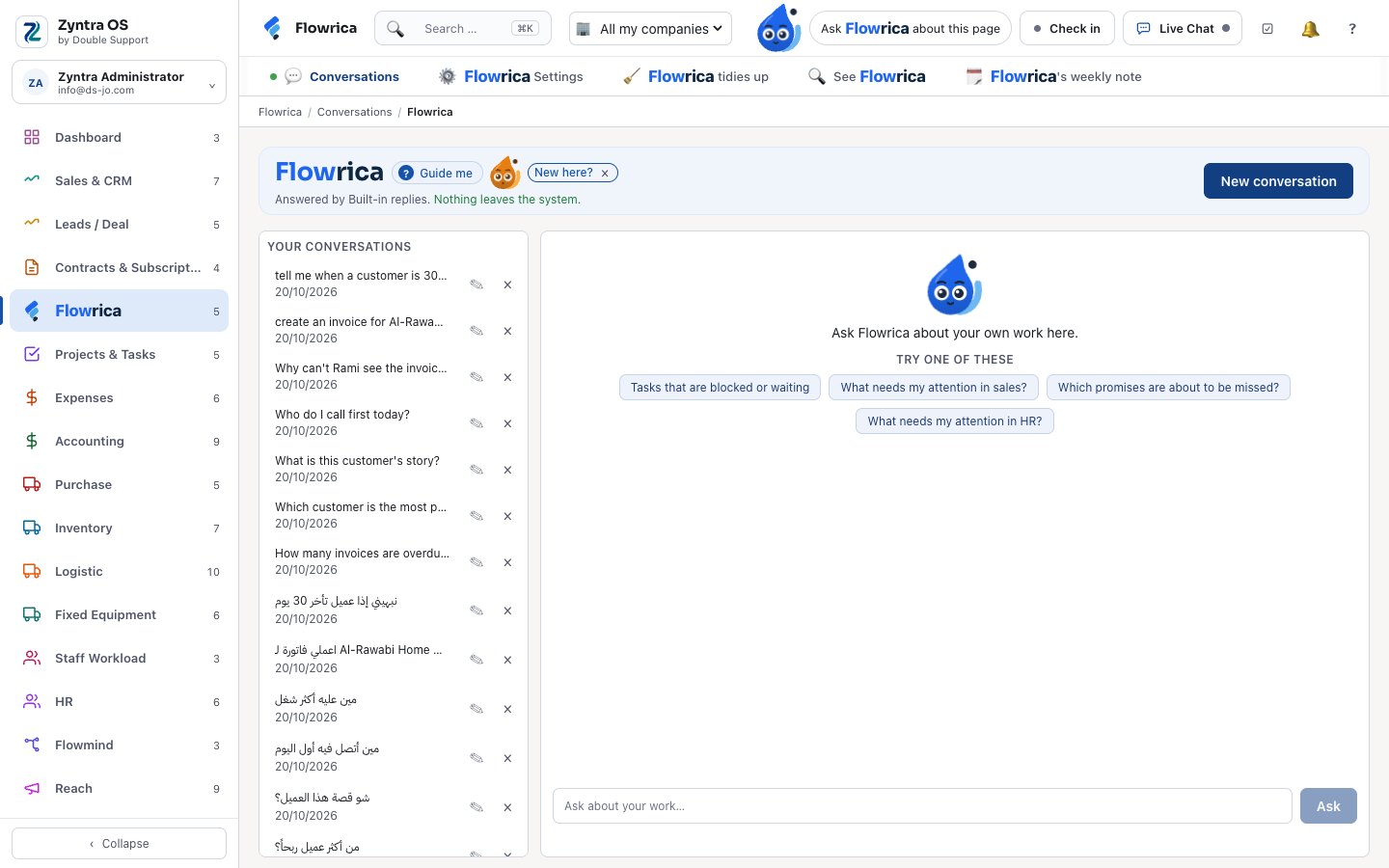Collapse the sidebar

pyautogui.click(x=120, y=843)
